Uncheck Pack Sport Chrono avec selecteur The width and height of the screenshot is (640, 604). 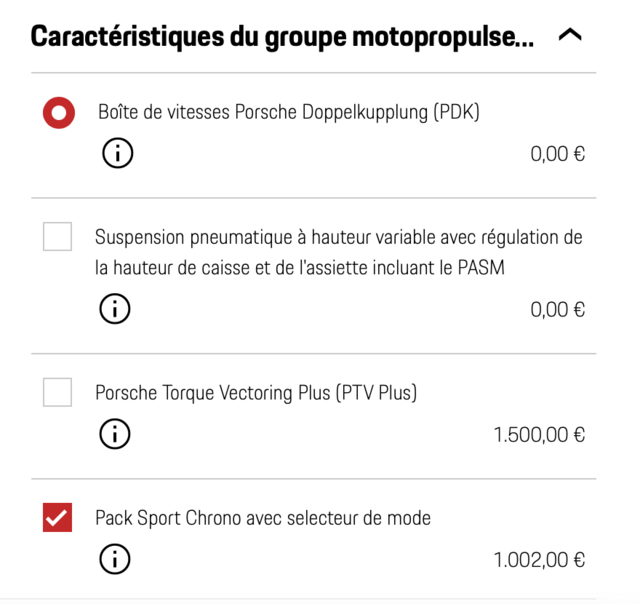tap(58, 517)
